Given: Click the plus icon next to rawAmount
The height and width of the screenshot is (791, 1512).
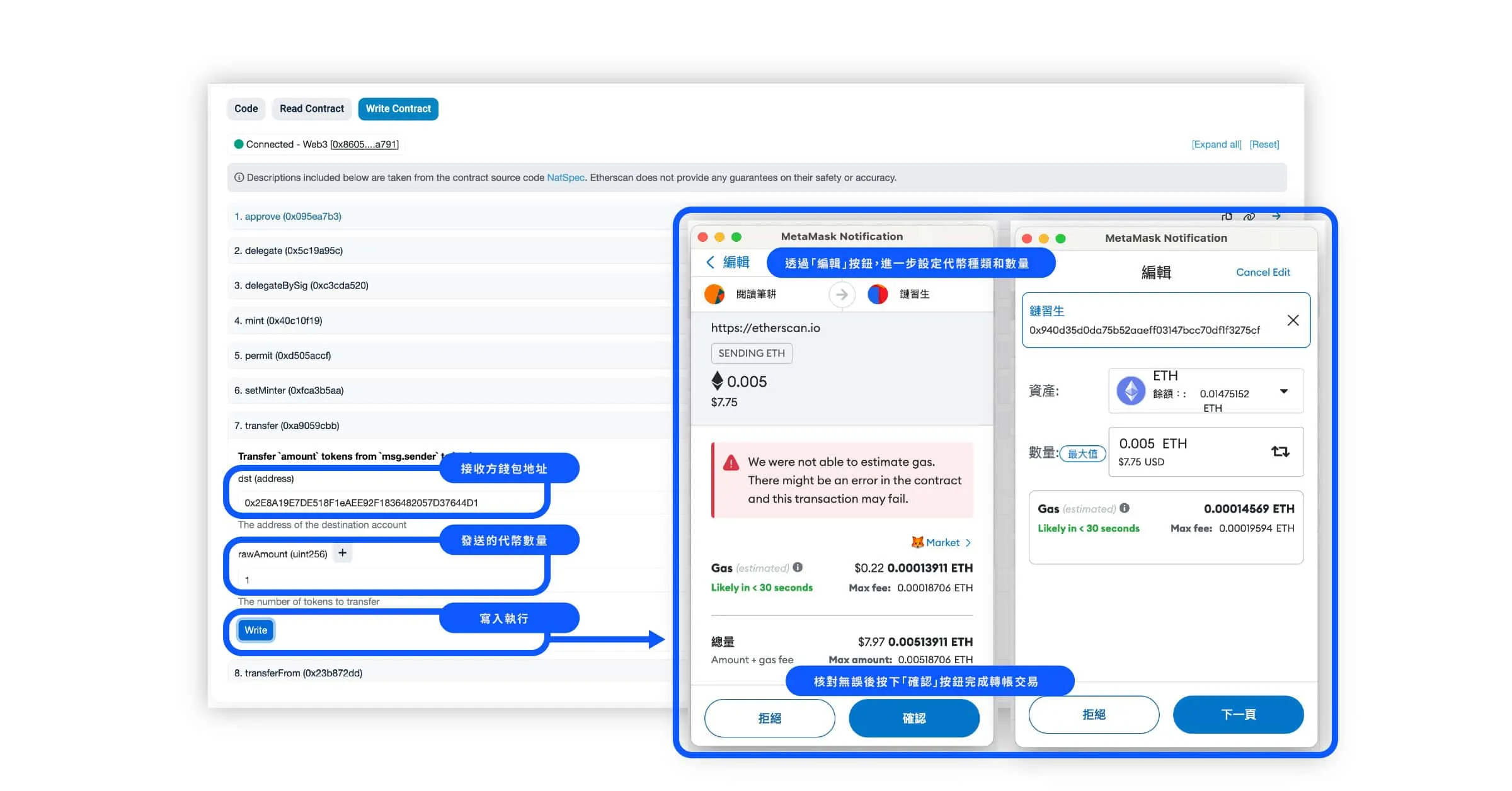Looking at the screenshot, I should point(342,553).
